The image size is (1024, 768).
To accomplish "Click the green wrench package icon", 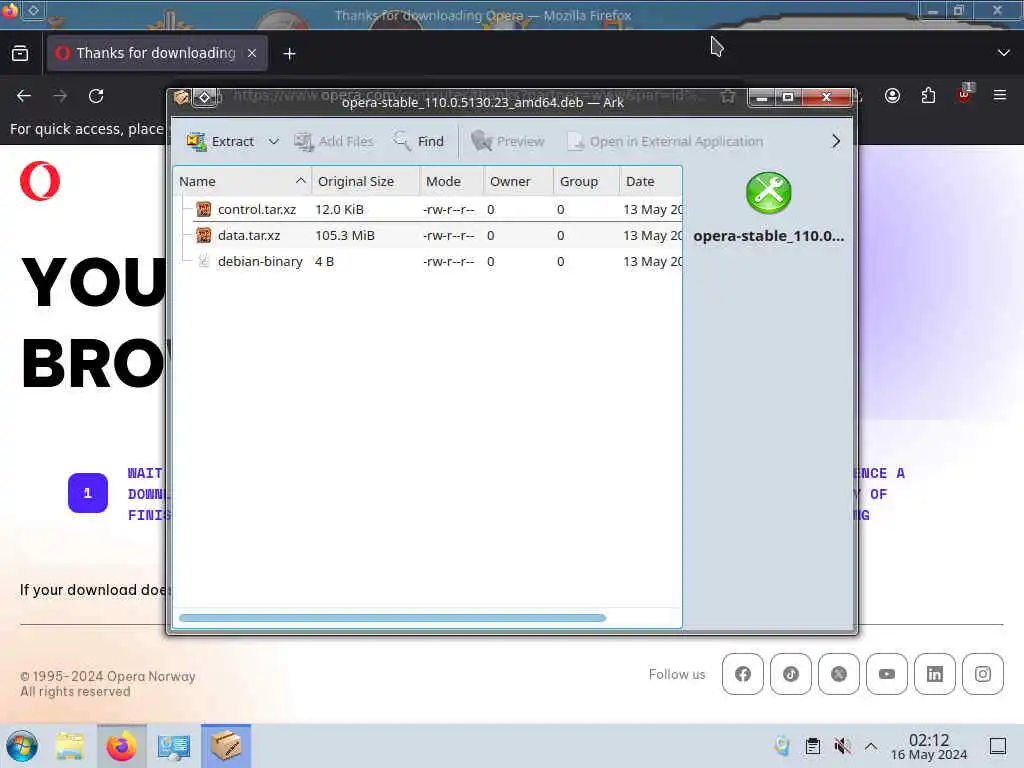I will [769, 193].
